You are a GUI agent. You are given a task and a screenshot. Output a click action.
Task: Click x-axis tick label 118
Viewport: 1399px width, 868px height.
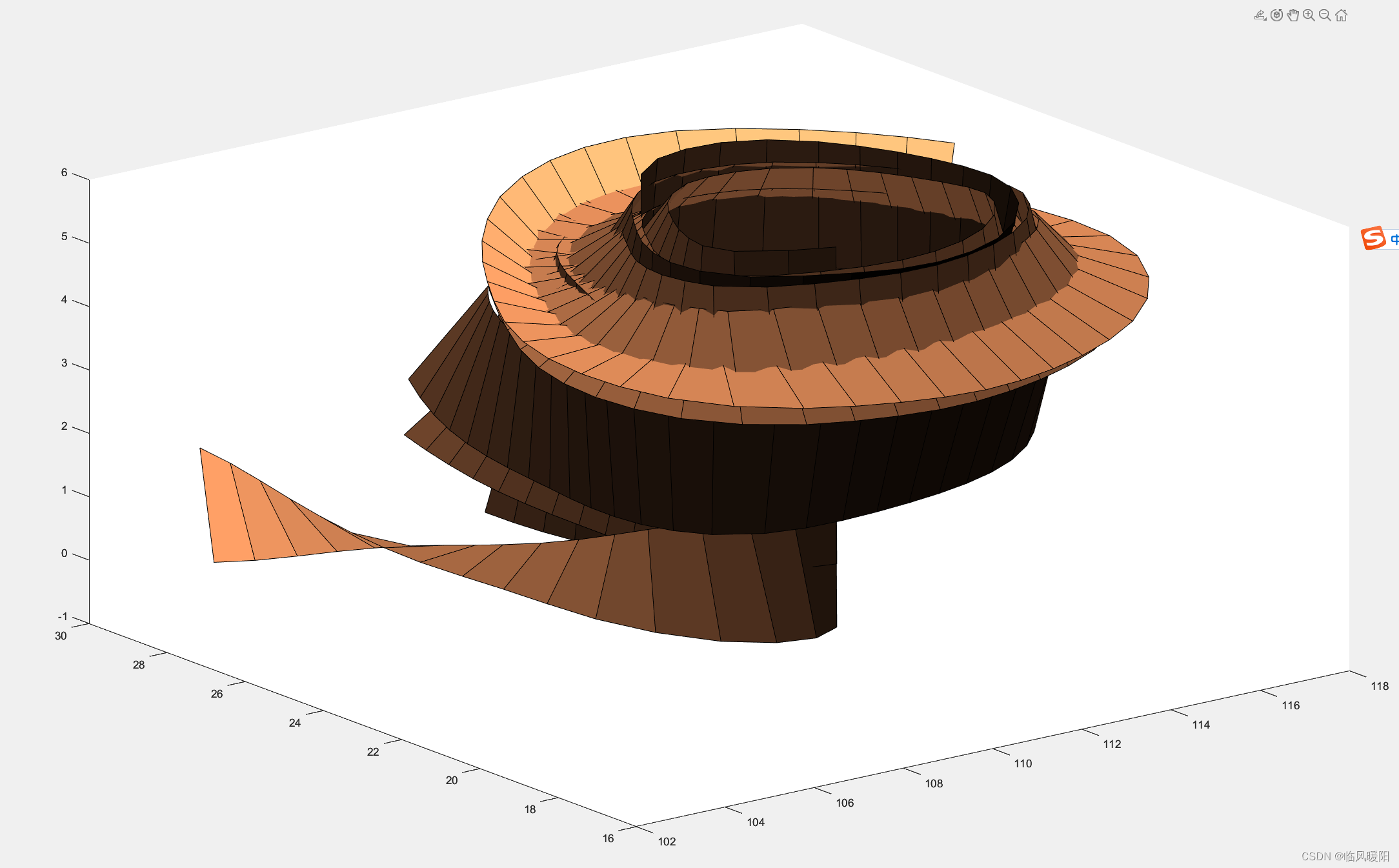point(1380,686)
